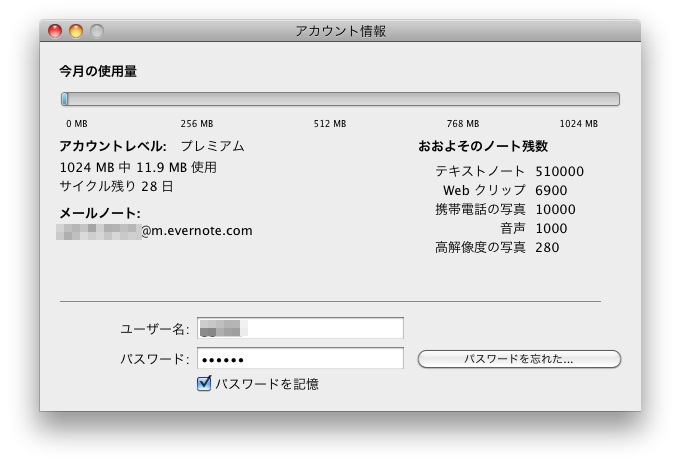
Task: Click the blue usage indicator at bar start
Action: (65, 99)
